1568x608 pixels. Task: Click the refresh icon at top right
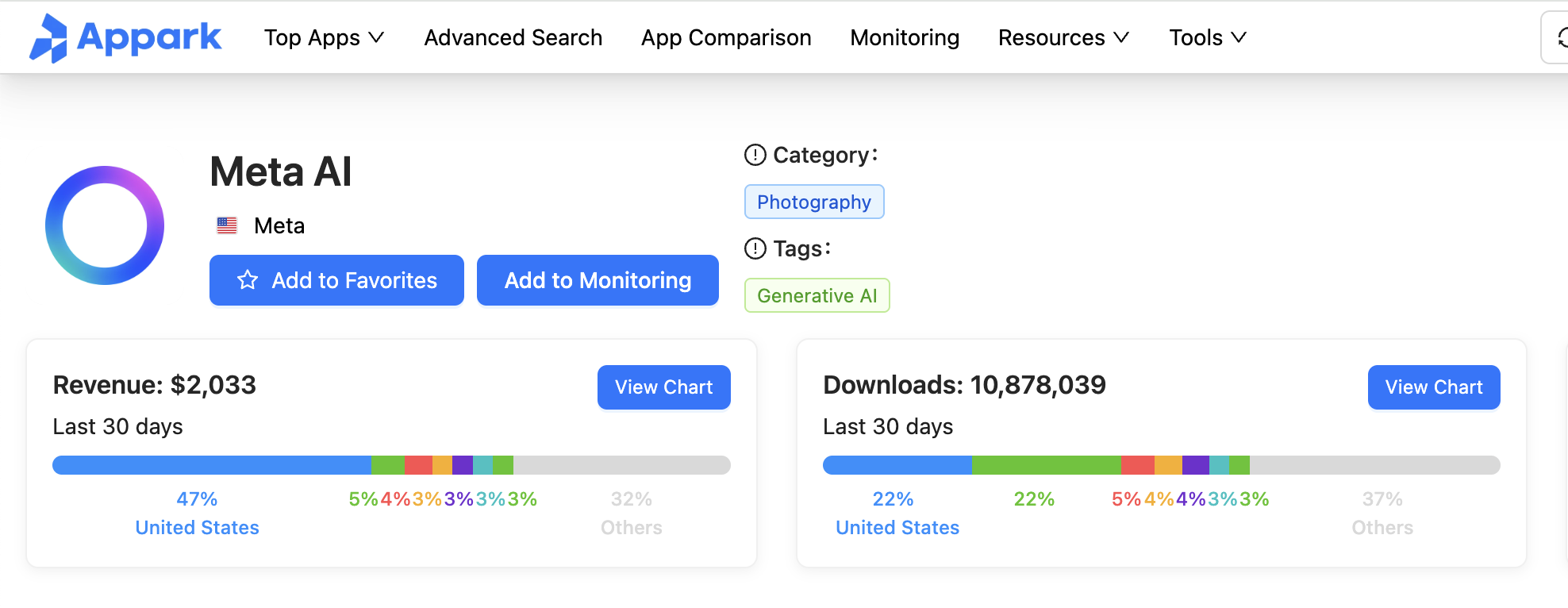[1560, 37]
